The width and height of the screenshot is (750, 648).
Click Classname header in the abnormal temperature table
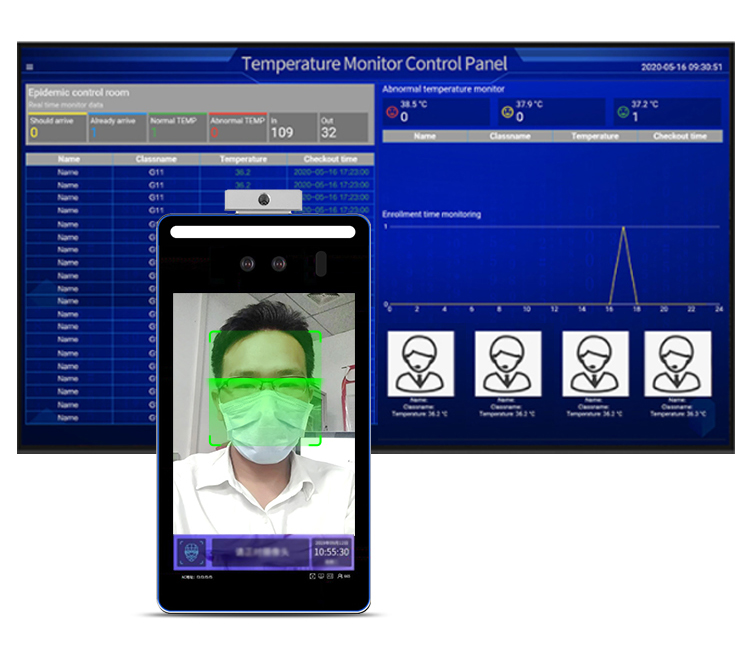pyautogui.click(x=509, y=136)
